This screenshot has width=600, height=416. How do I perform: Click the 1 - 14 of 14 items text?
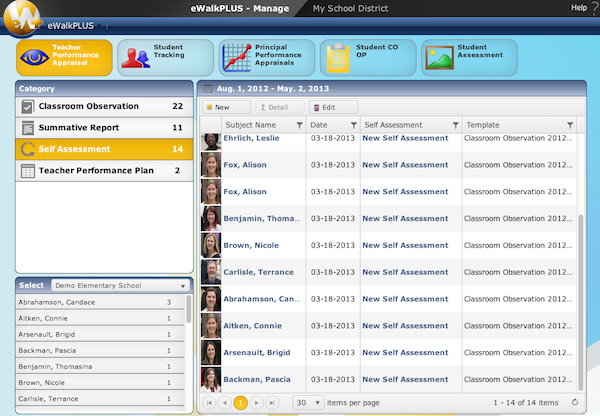click(526, 403)
